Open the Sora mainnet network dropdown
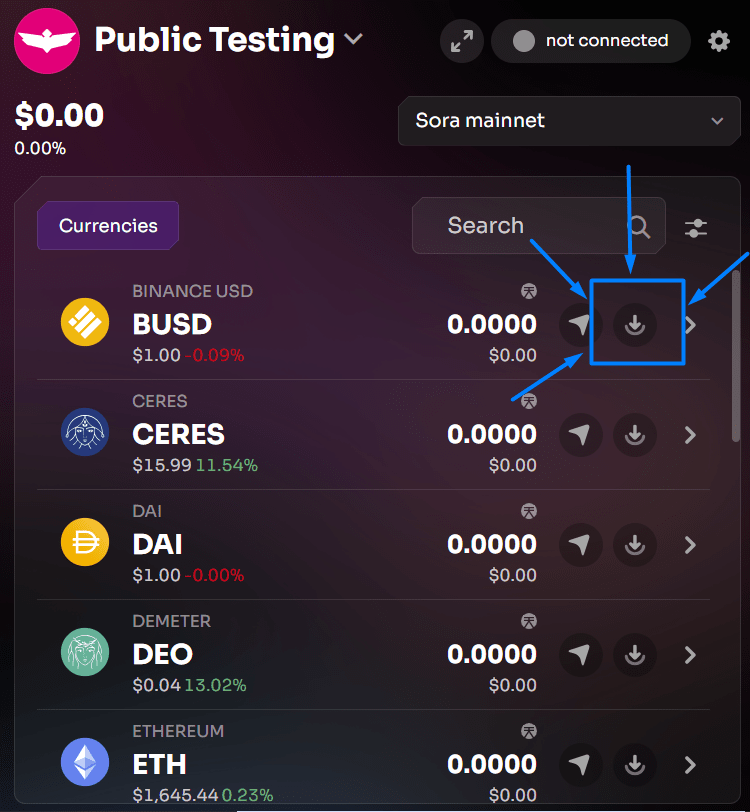Image resolution: width=750 pixels, height=812 pixels. 569,121
